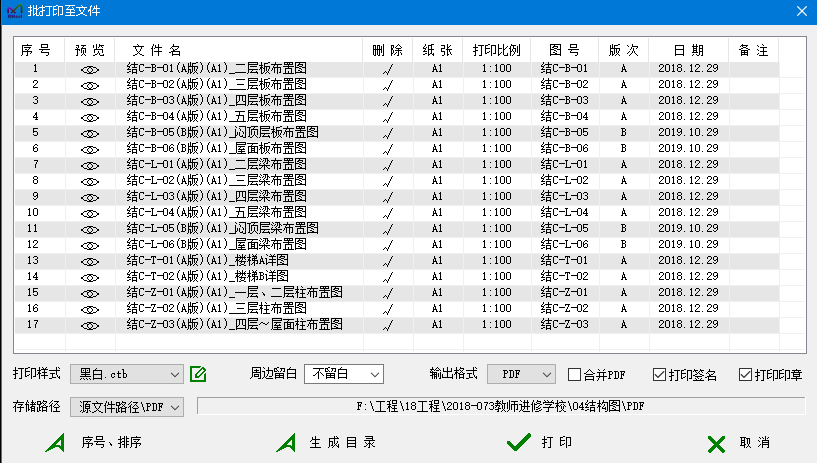Uncheck the 打印签名 checkbox

click(659, 375)
